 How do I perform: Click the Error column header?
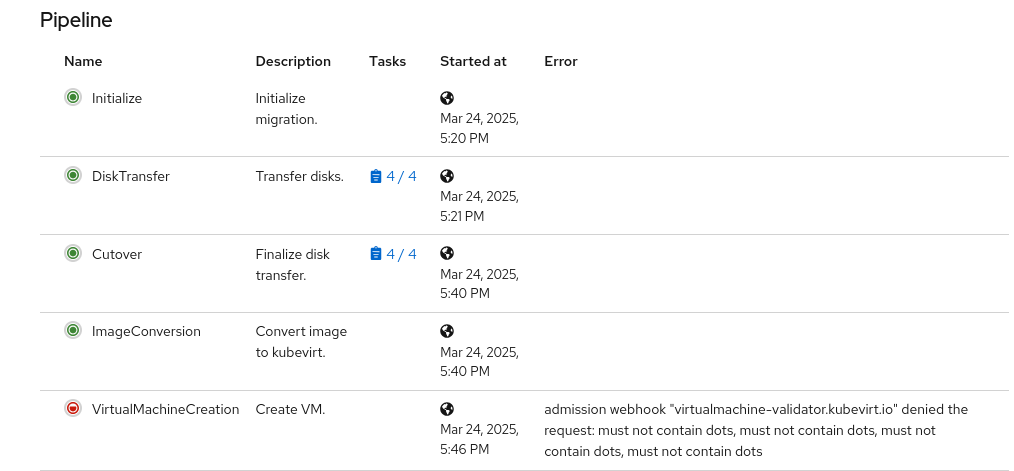pyautogui.click(x=561, y=61)
